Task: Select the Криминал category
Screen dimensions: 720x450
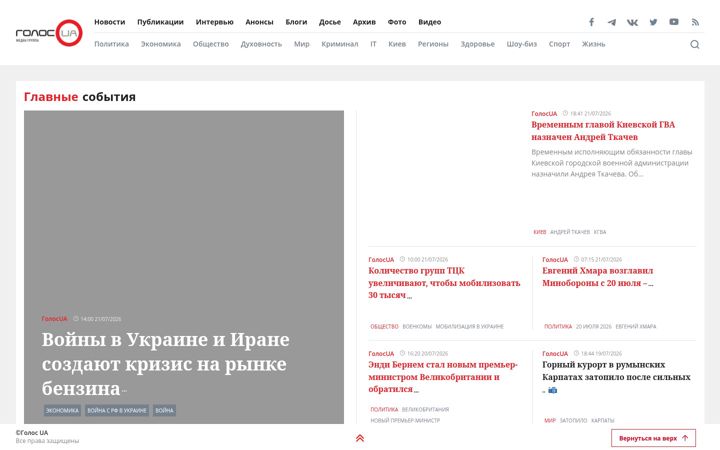Action: [340, 44]
